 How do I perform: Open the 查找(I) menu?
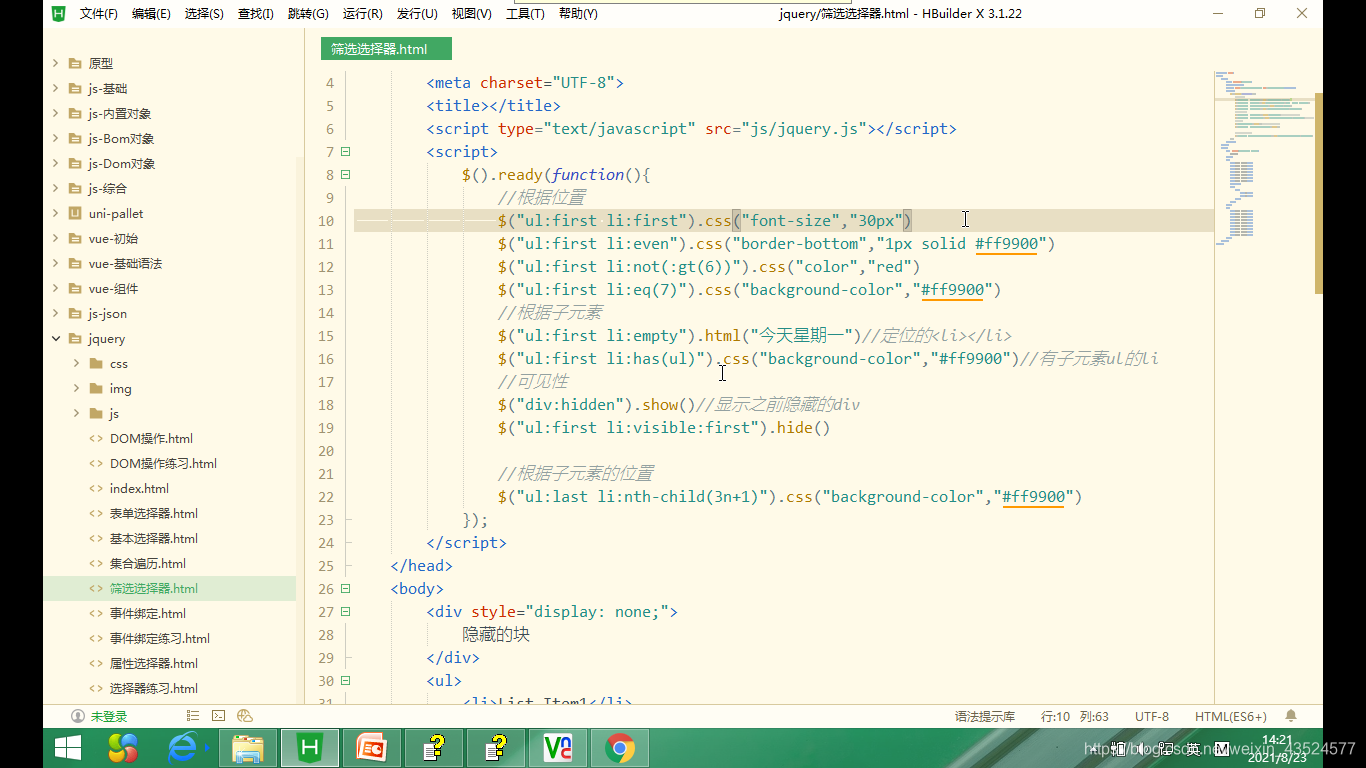click(x=255, y=14)
